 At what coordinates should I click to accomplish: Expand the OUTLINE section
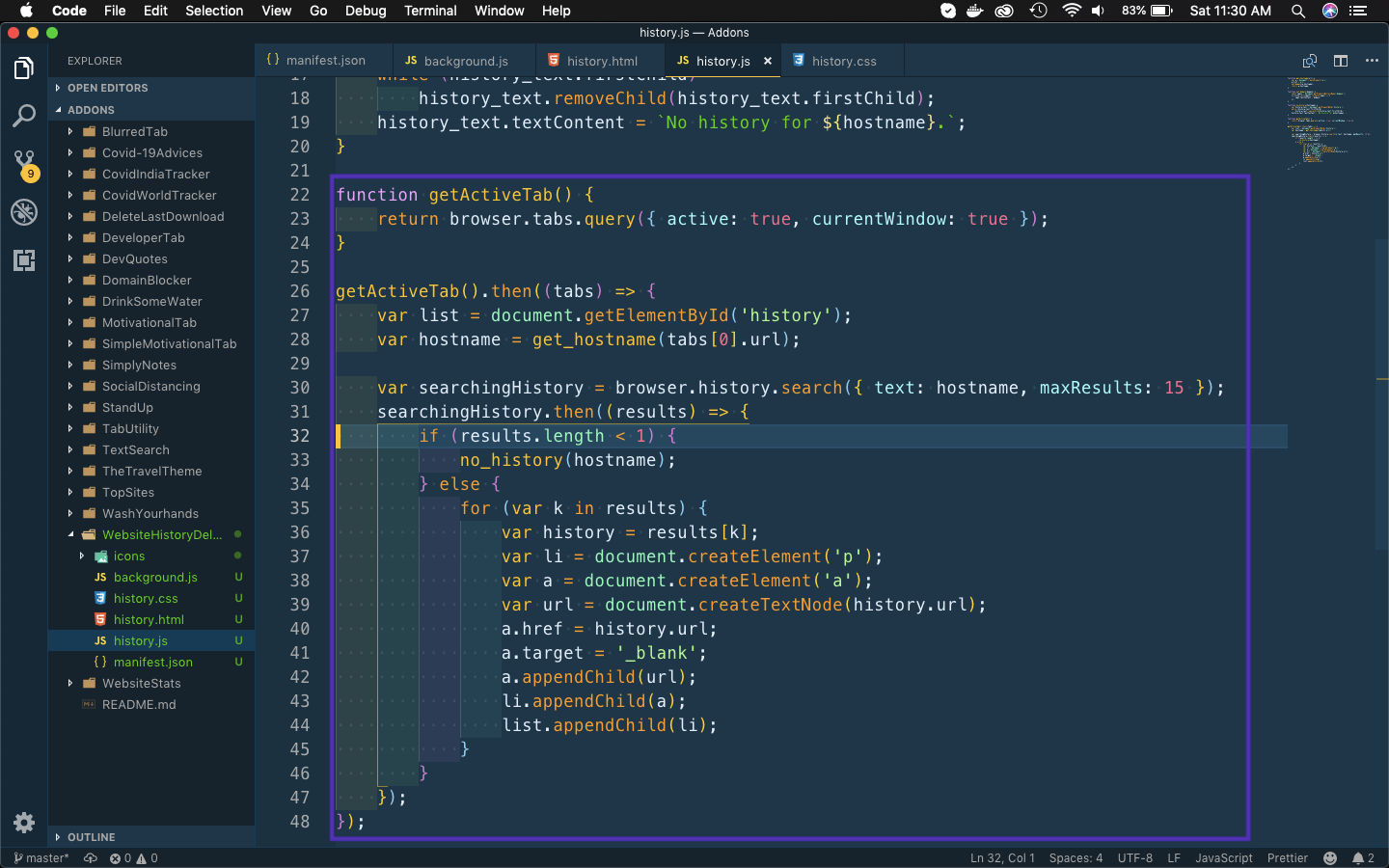[x=151, y=837]
